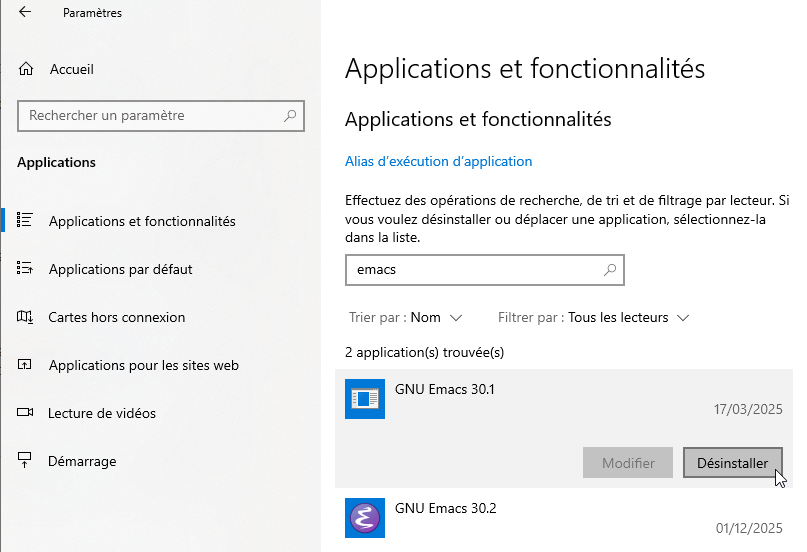Click the back arrow icon
This screenshot has height=552, width=807.
[25, 13]
